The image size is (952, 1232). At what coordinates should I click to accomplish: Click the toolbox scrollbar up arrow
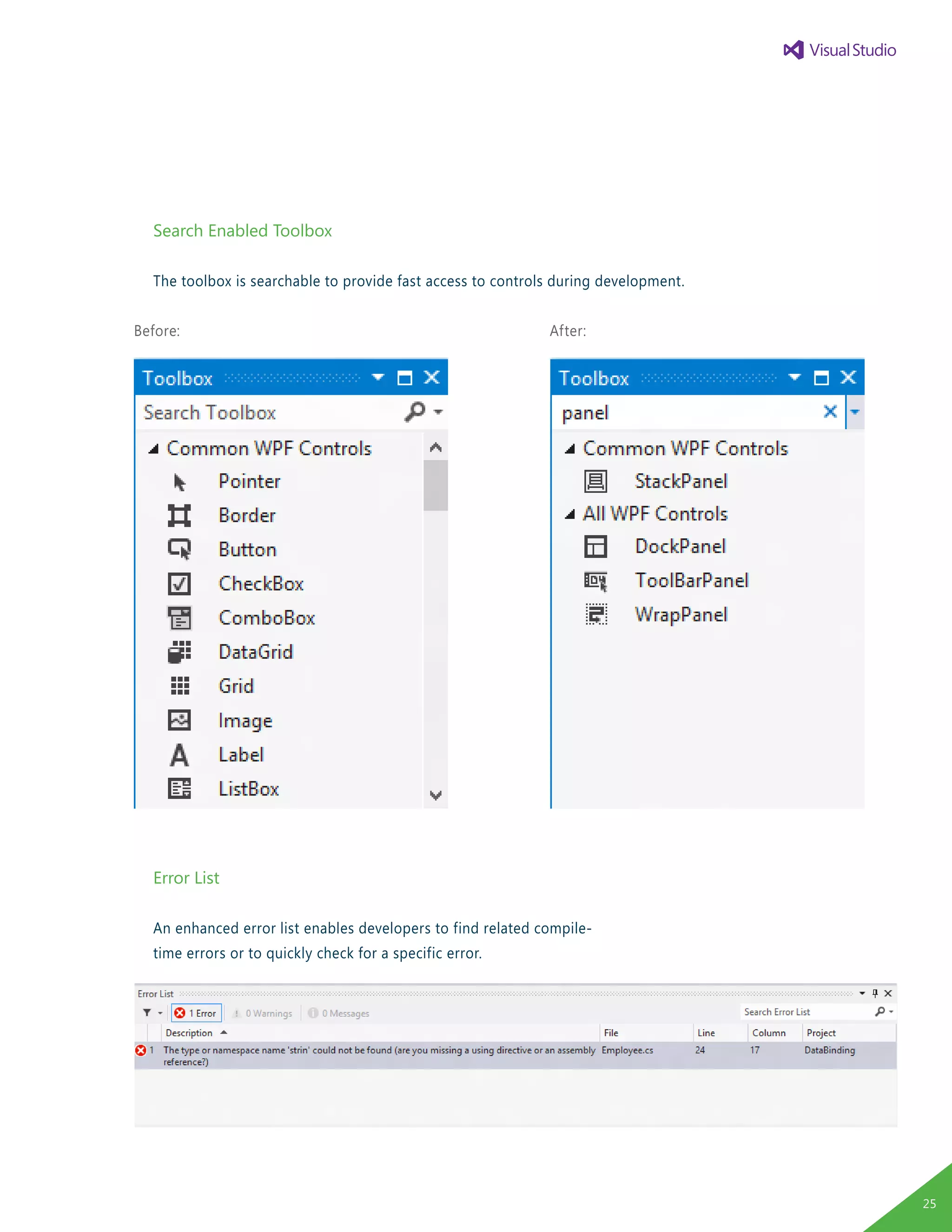[x=436, y=448]
